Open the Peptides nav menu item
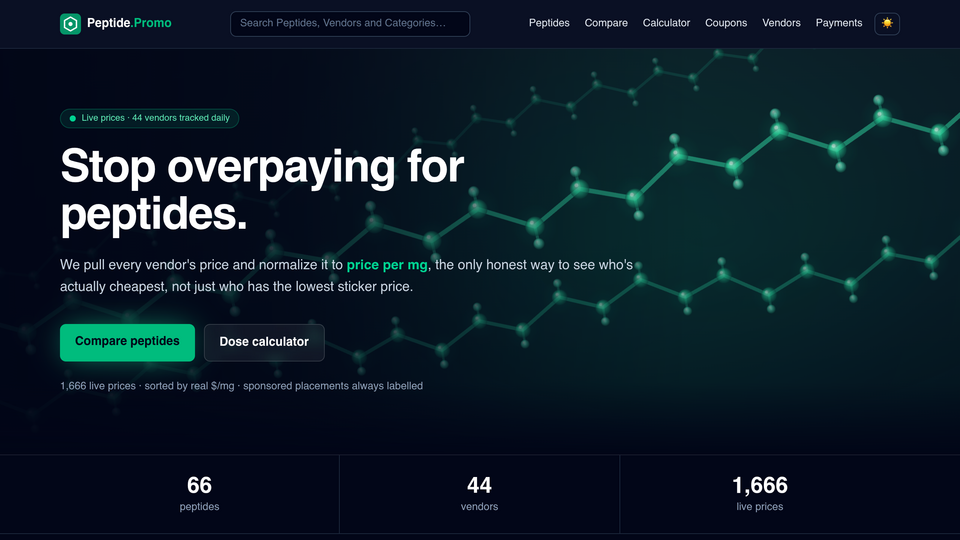This screenshot has width=960, height=540. [x=549, y=23]
